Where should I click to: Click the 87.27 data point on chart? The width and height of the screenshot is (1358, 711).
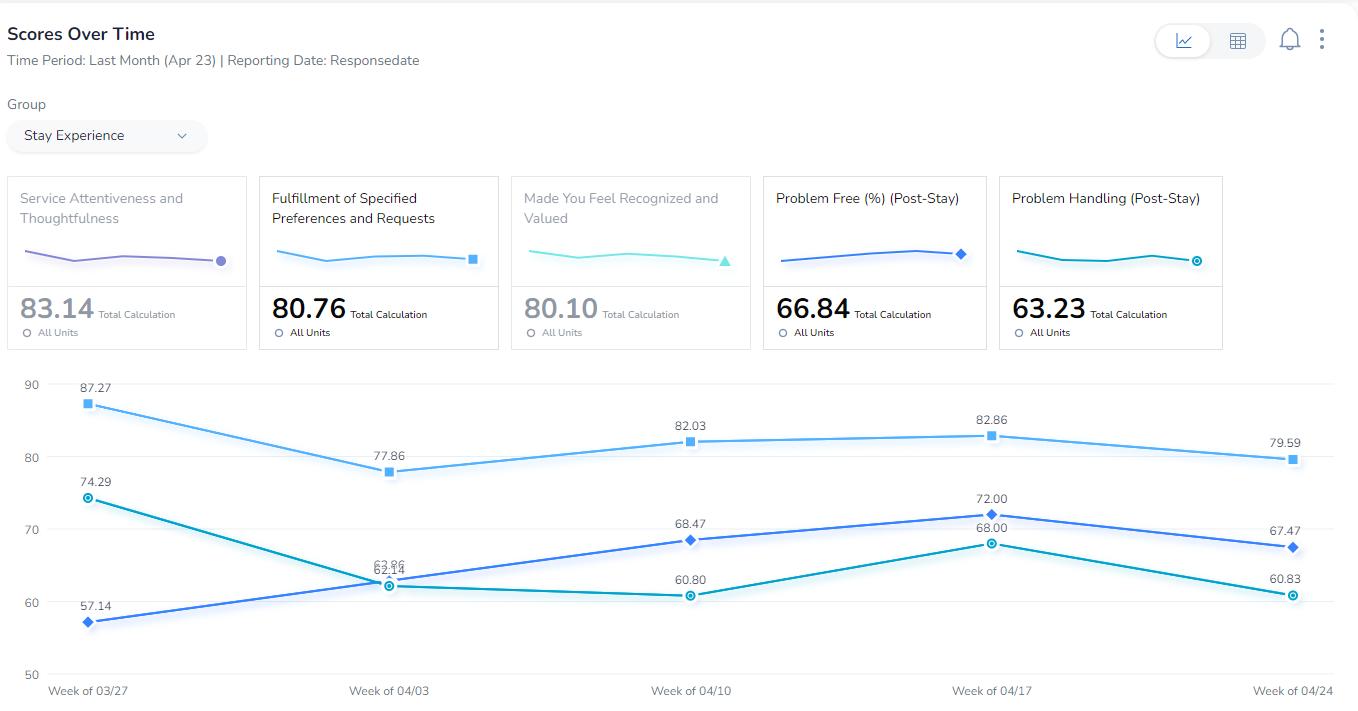coord(88,404)
